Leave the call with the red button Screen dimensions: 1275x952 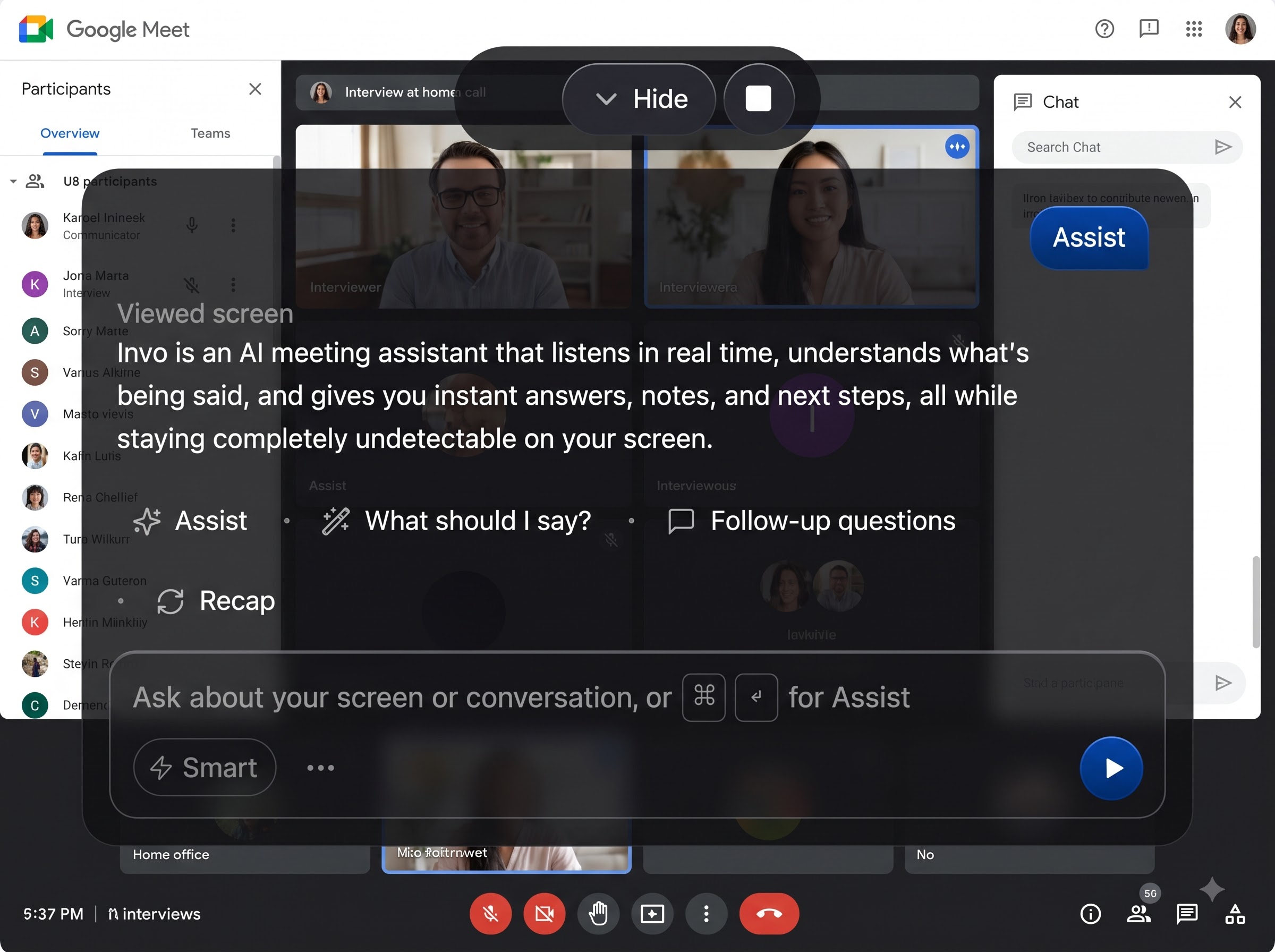coord(769,914)
